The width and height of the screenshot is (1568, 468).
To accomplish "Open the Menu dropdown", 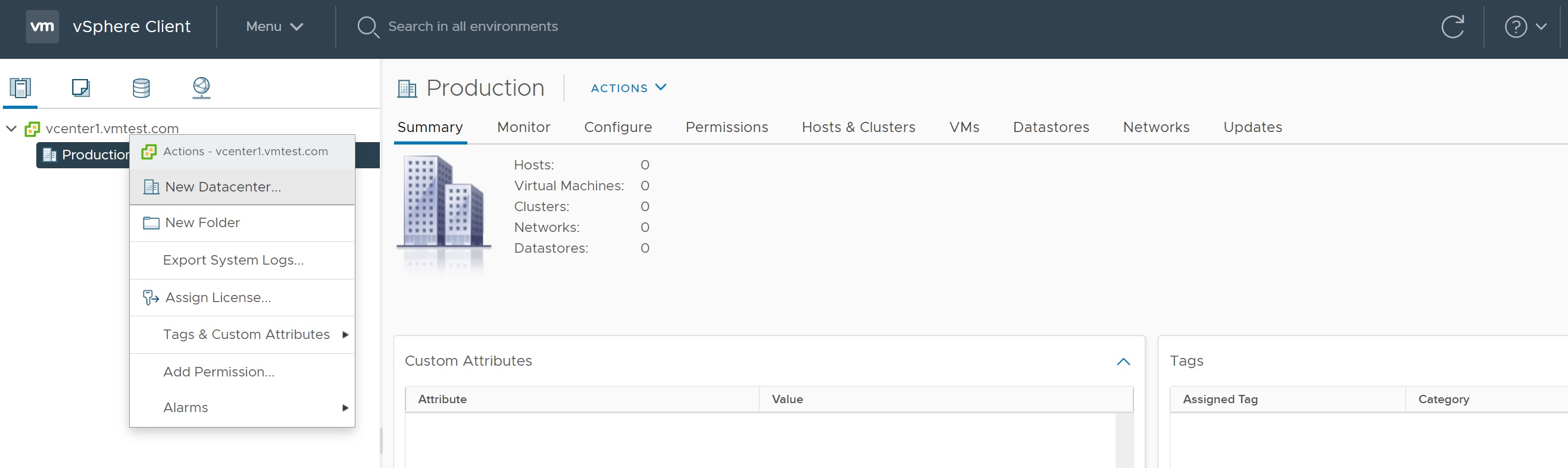I will click(274, 26).
